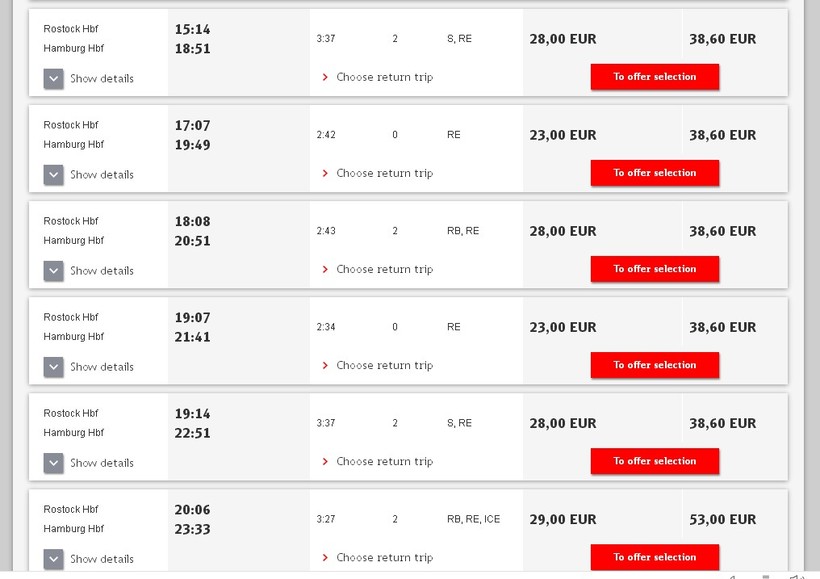Click red chevron beside 17:07 return trip
This screenshot has width=820, height=579.
pyautogui.click(x=325, y=173)
